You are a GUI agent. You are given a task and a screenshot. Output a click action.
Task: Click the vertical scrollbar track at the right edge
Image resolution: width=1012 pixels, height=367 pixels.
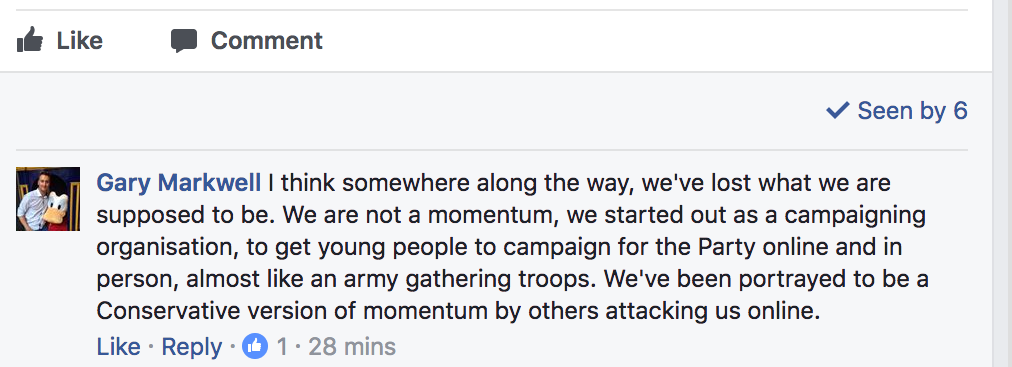pos(1002,183)
